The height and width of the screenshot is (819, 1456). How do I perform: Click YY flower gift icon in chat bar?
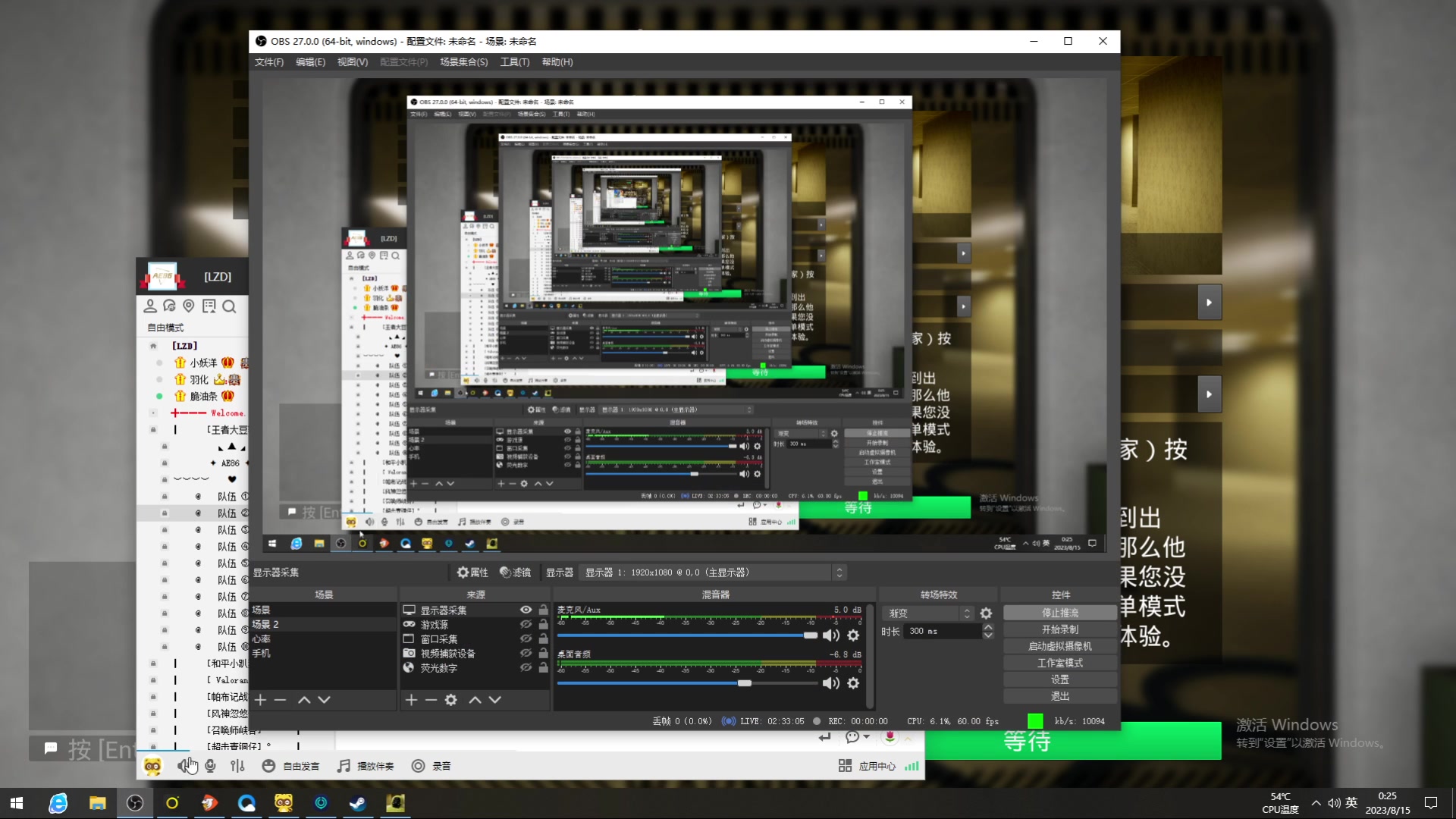890,737
